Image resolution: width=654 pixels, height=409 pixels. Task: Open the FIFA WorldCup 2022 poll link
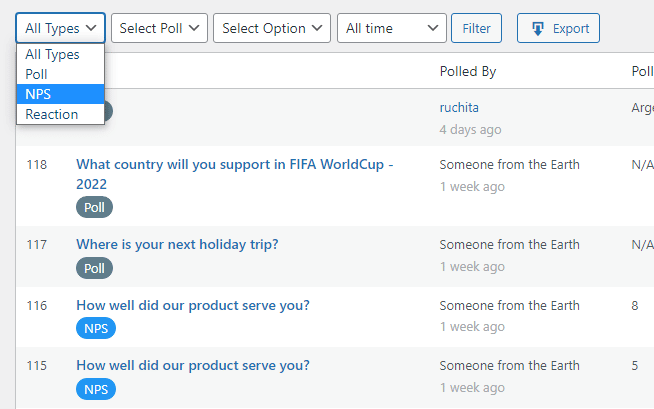(234, 174)
